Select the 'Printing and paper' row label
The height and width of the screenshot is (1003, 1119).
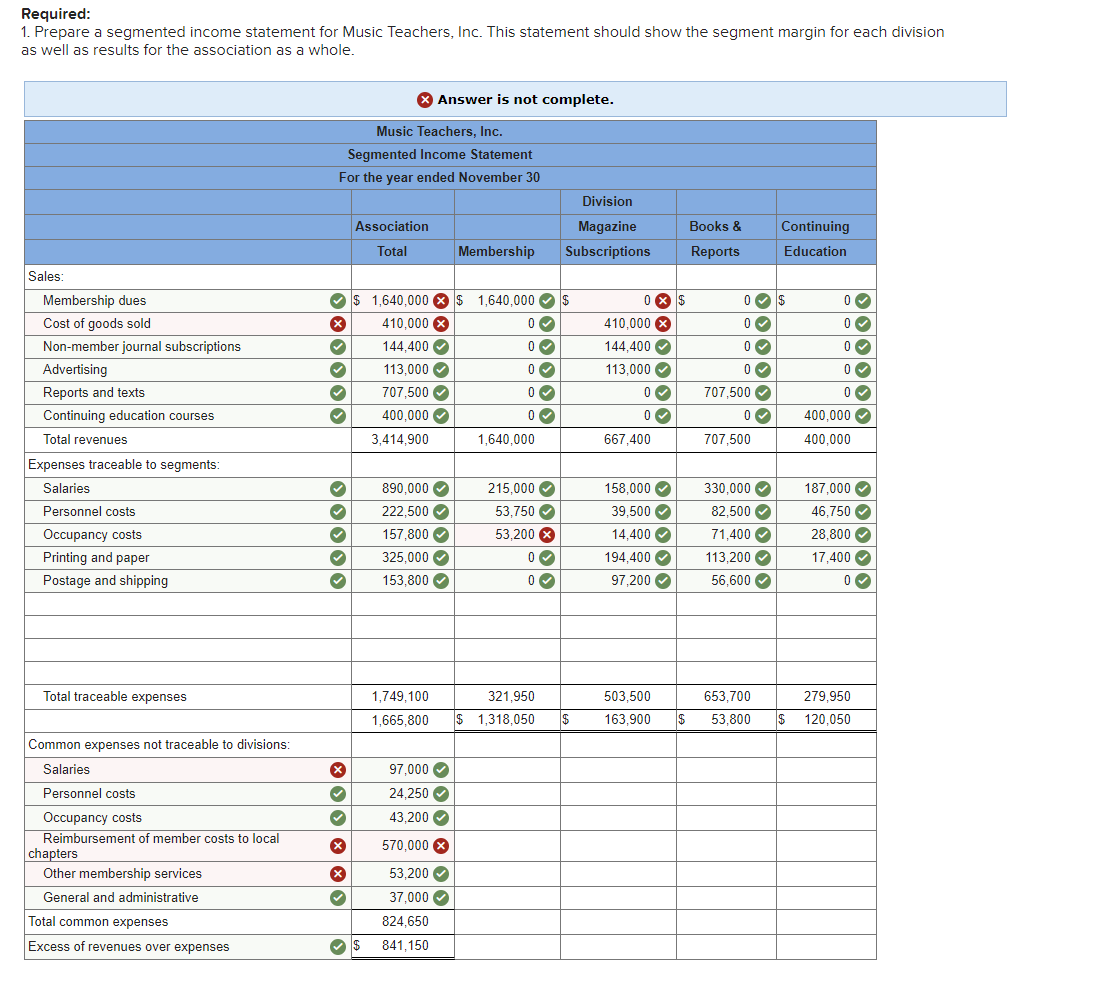point(96,558)
